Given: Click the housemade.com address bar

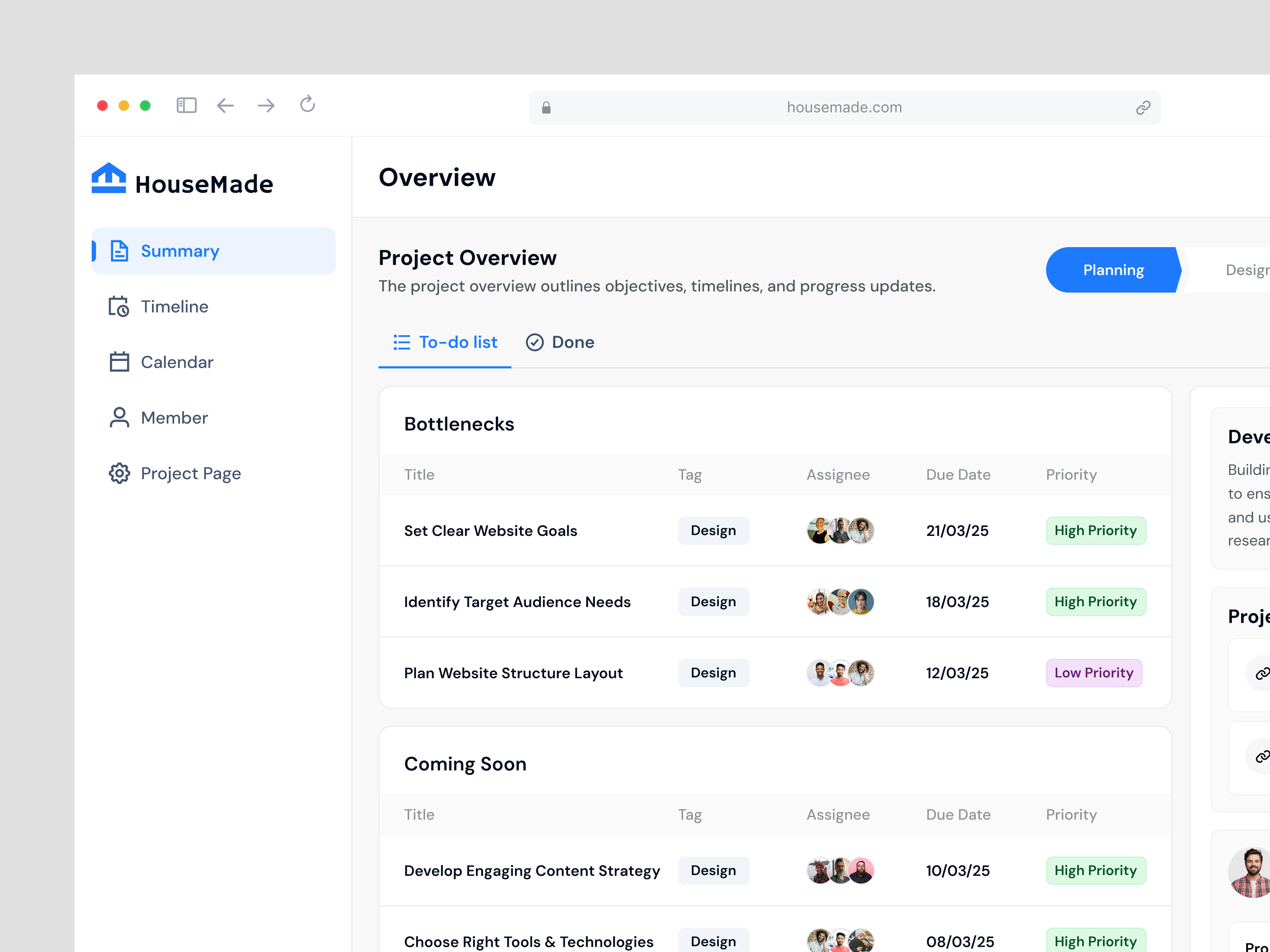Looking at the screenshot, I should 844,107.
